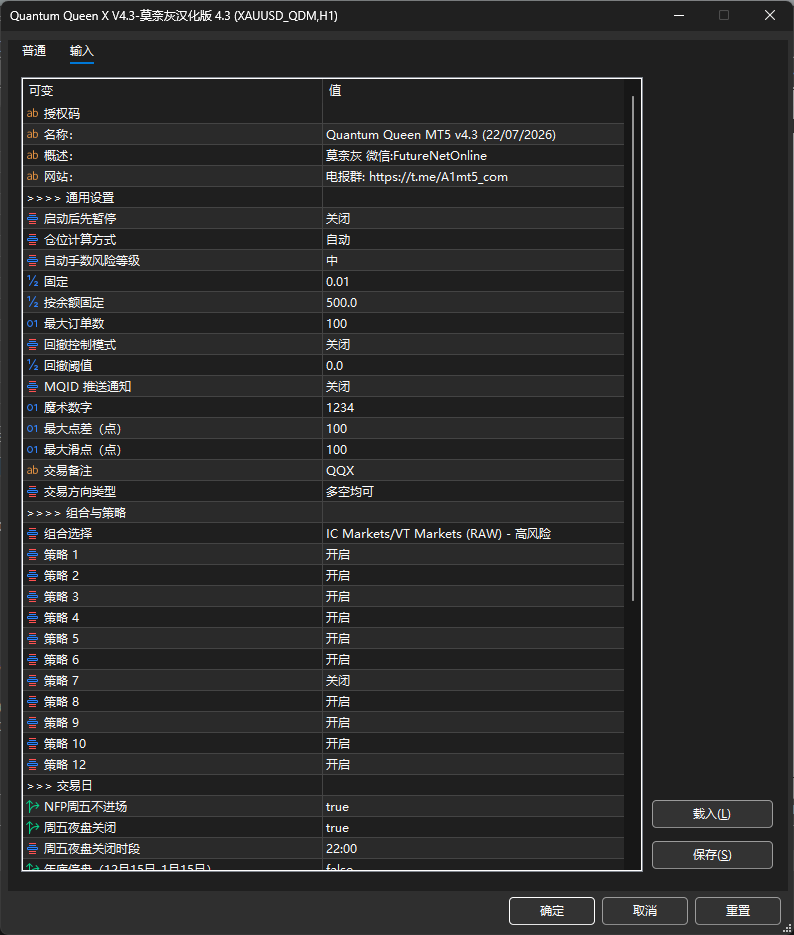Select the >>> 交易日 section row

(x=323, y=786)
